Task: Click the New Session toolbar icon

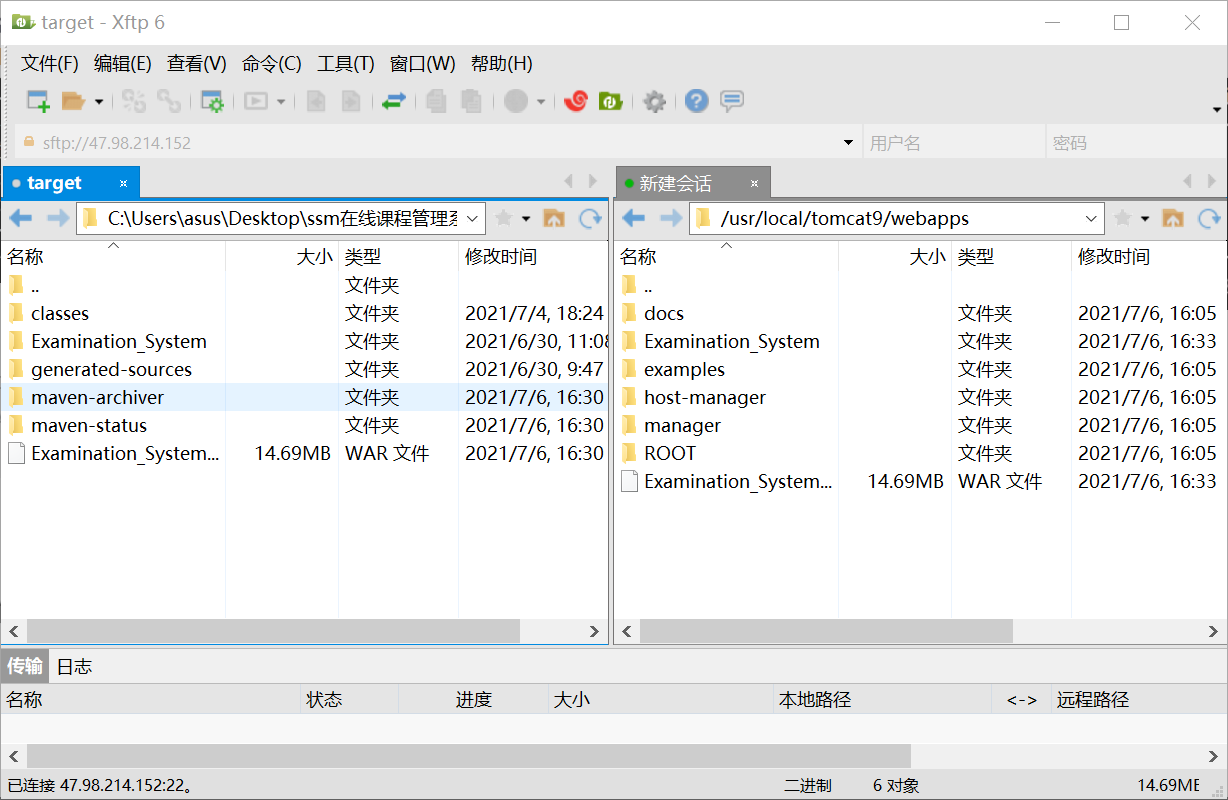Action: (38, 101)
